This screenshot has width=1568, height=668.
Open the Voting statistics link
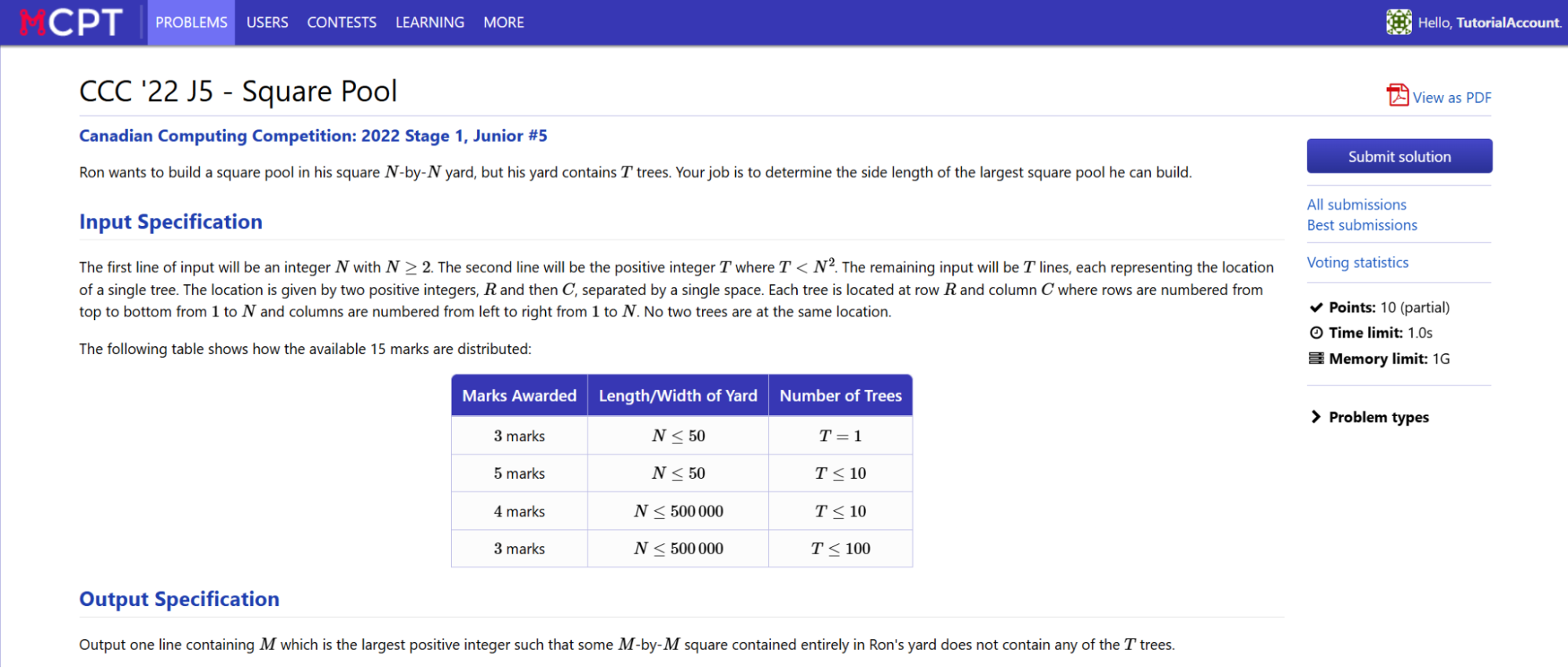pos(1358,263)
